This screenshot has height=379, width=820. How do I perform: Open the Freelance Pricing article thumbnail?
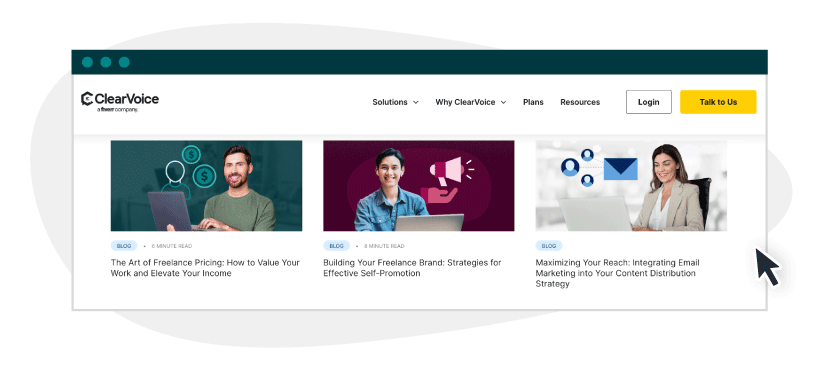(x=206, y=186)
